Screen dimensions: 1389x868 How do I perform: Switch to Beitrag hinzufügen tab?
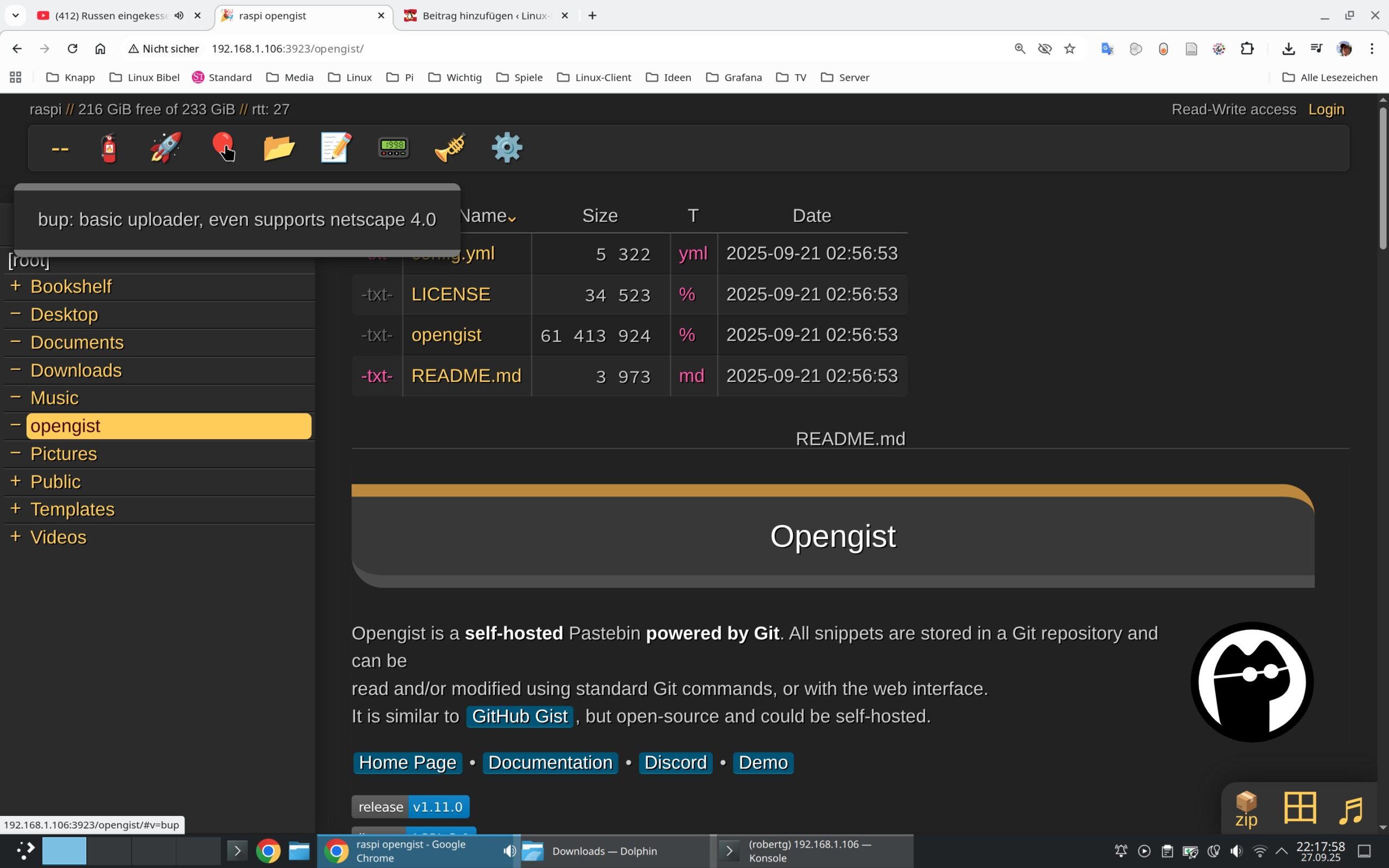pos(485,16)
